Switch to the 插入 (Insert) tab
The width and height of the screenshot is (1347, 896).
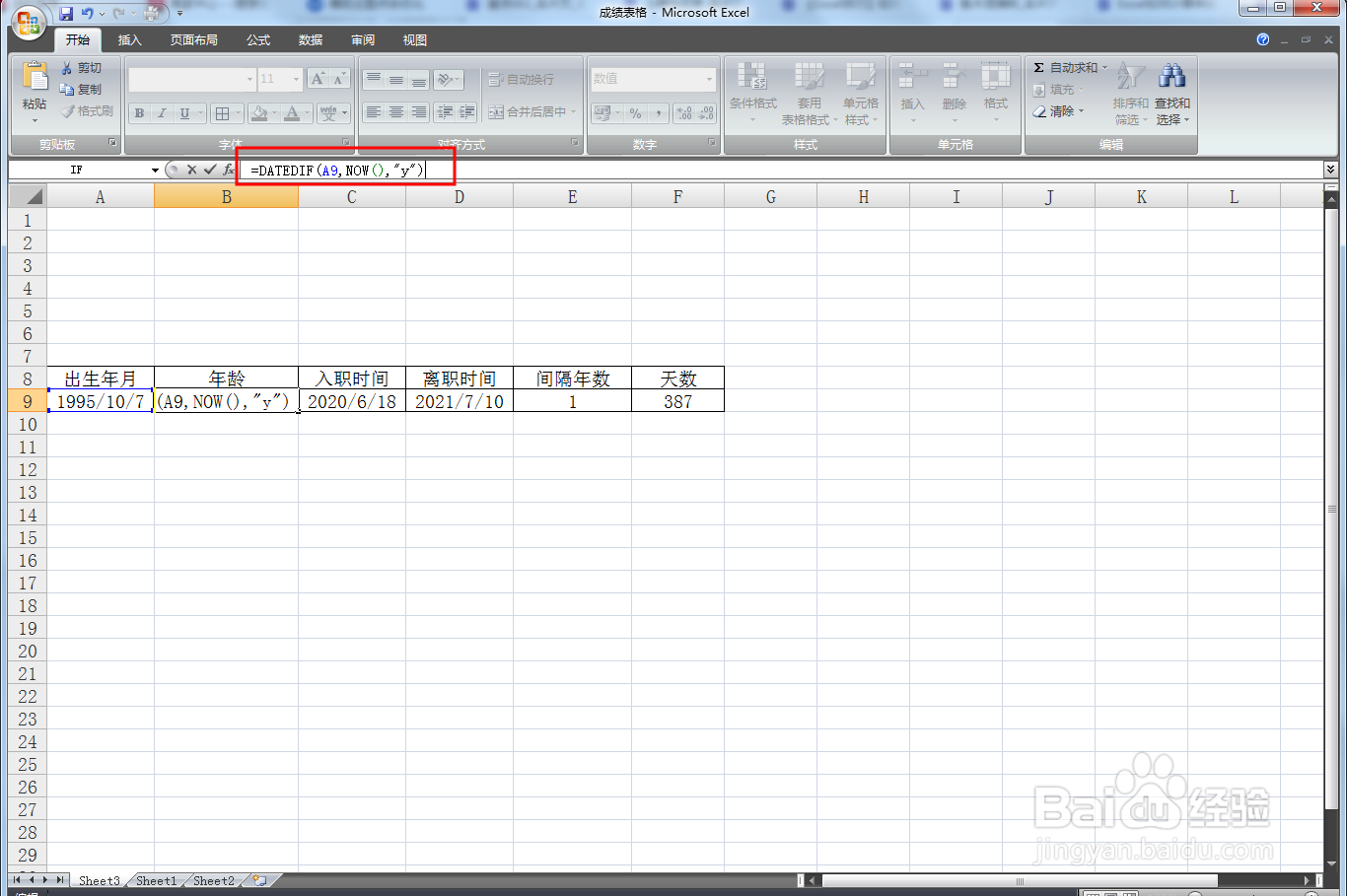pyautogui.click(x=129, y=40)
